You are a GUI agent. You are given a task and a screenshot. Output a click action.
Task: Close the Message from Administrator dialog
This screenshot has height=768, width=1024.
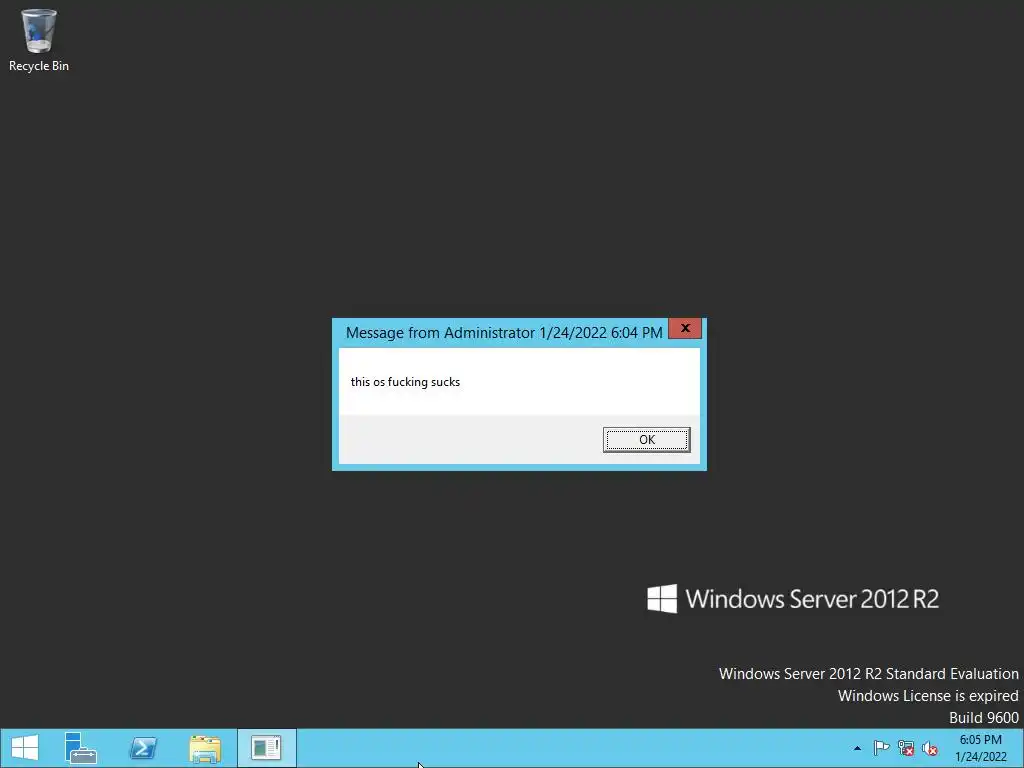point(685,328)
